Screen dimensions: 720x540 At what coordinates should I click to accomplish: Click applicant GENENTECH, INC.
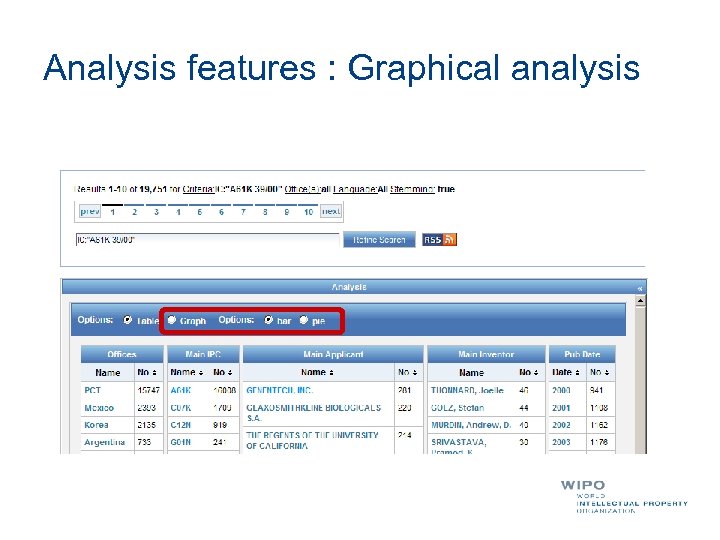point(279,390)
